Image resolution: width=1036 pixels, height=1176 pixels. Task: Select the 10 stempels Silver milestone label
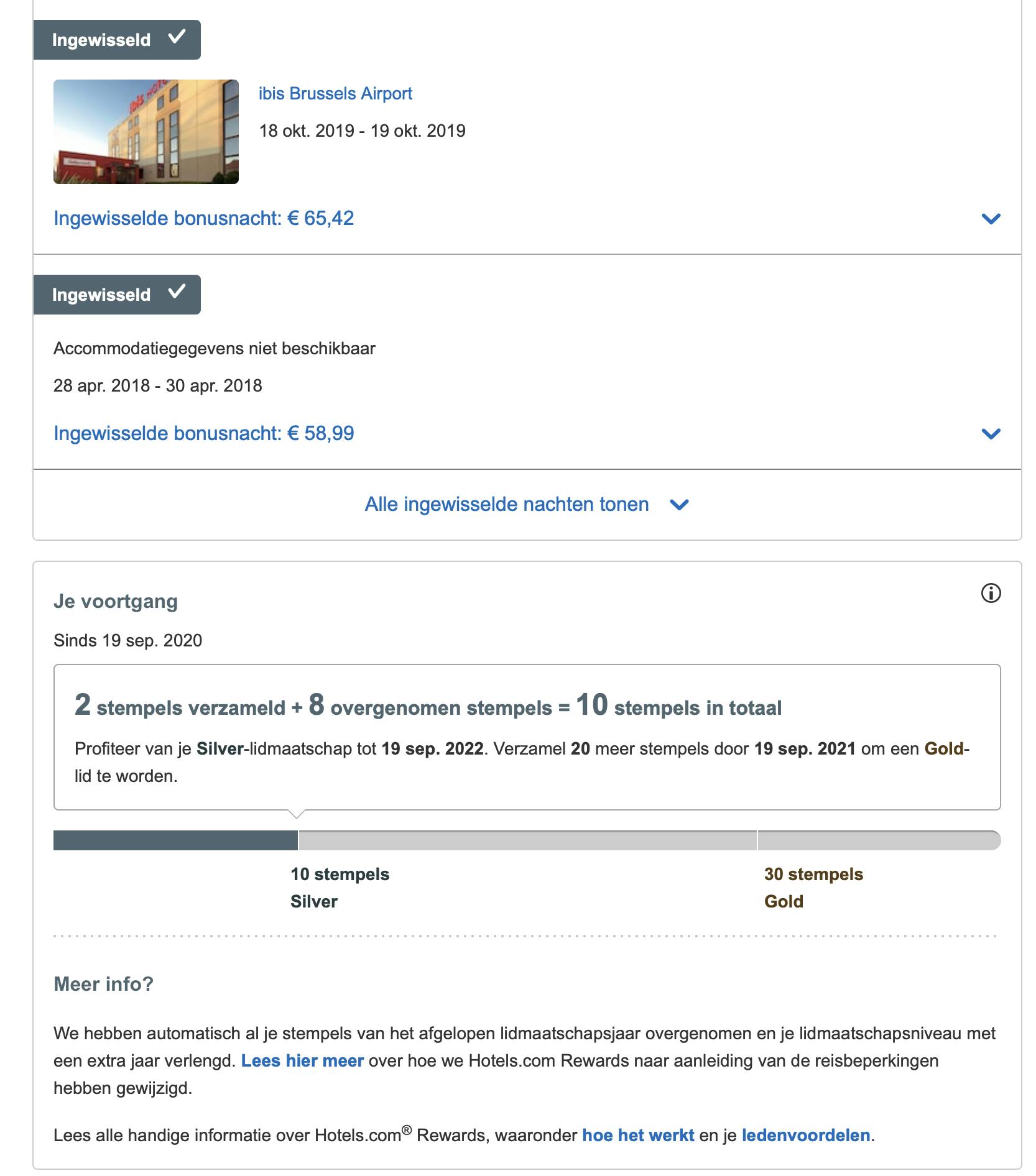pyautogui.click(x=340, y=888)
